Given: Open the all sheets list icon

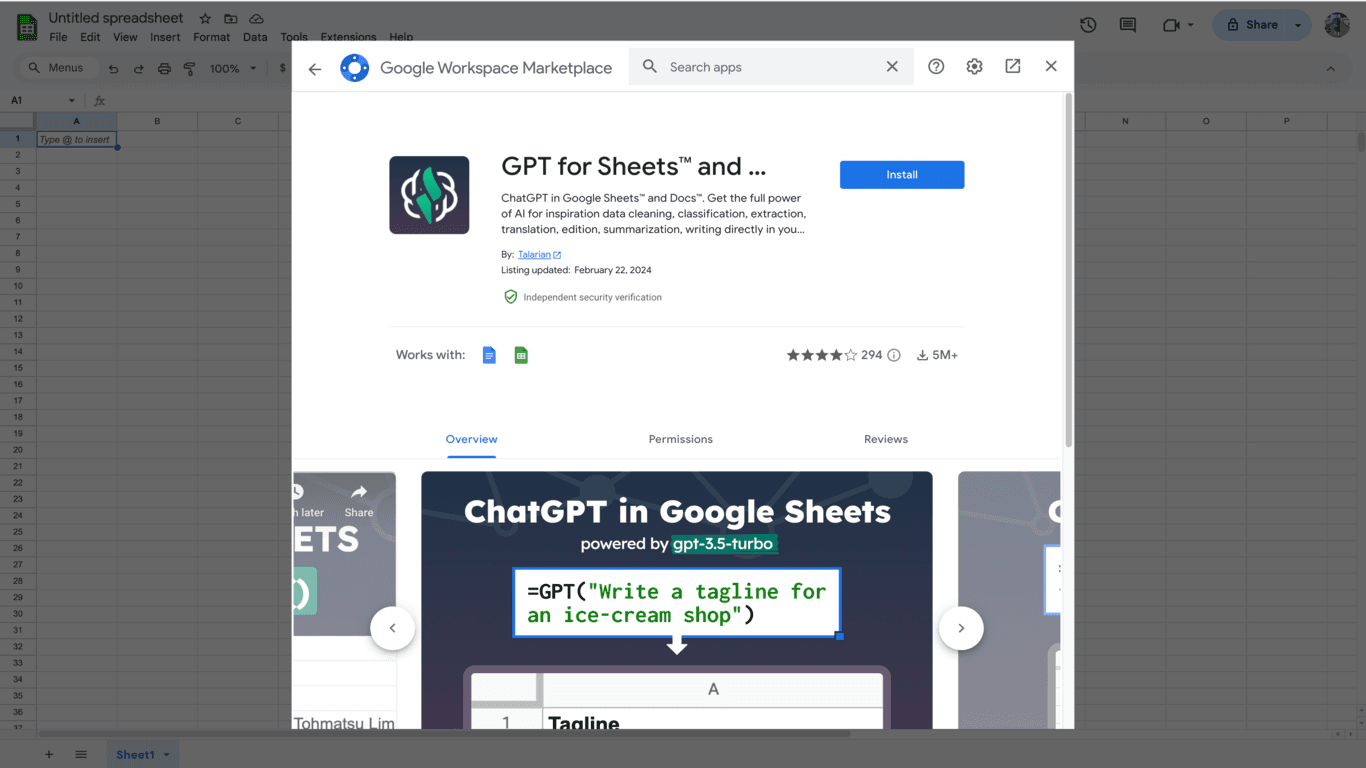Looking at the screenshot, I should [81, 755].
